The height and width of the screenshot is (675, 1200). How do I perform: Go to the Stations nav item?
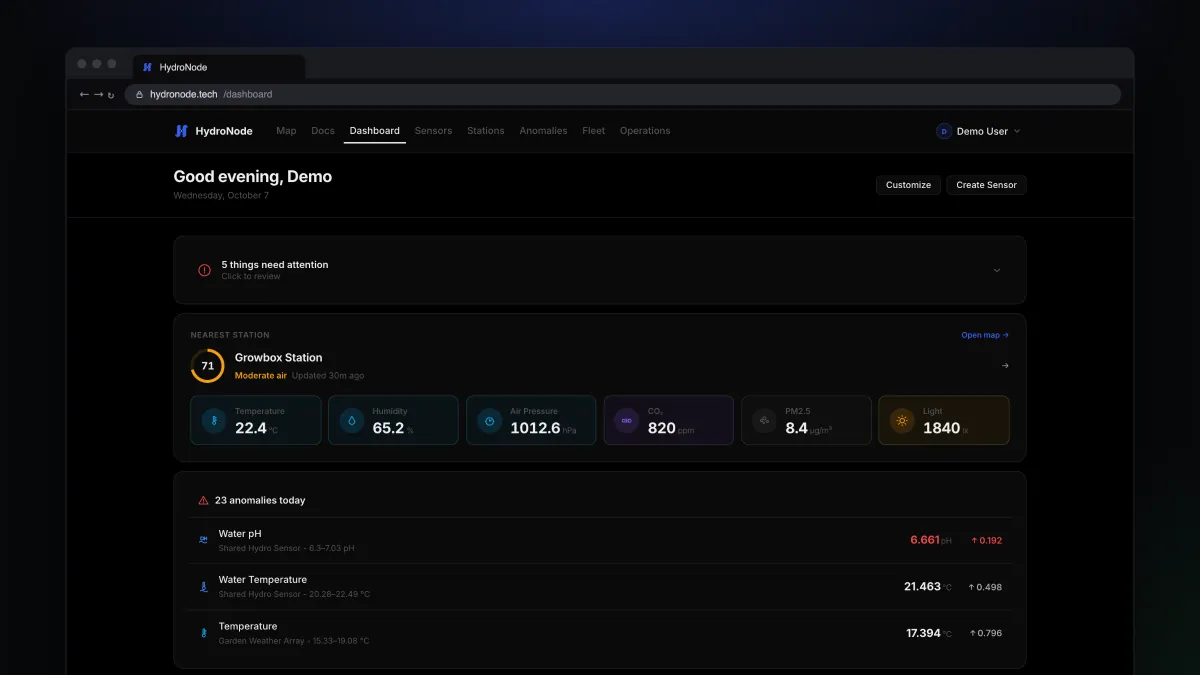coord(486,131)
